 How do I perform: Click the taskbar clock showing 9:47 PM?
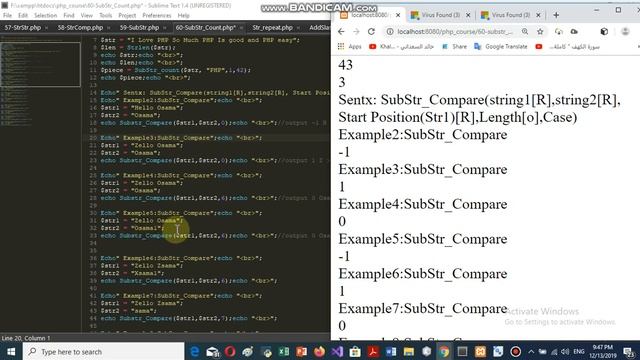tap(602, 351)
